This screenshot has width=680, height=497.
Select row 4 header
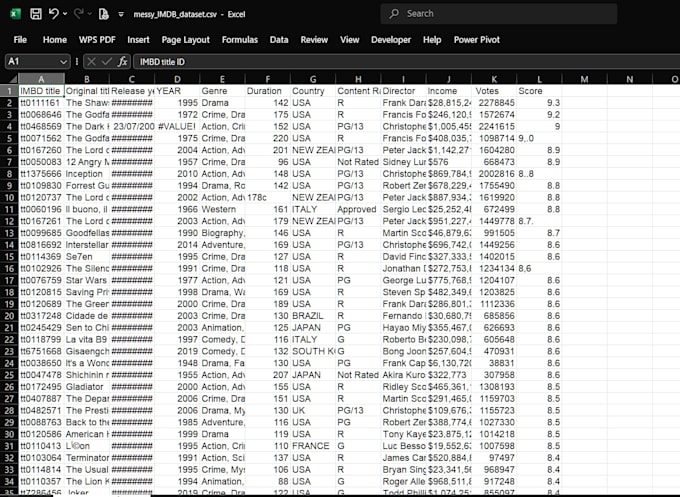point(9,127)
